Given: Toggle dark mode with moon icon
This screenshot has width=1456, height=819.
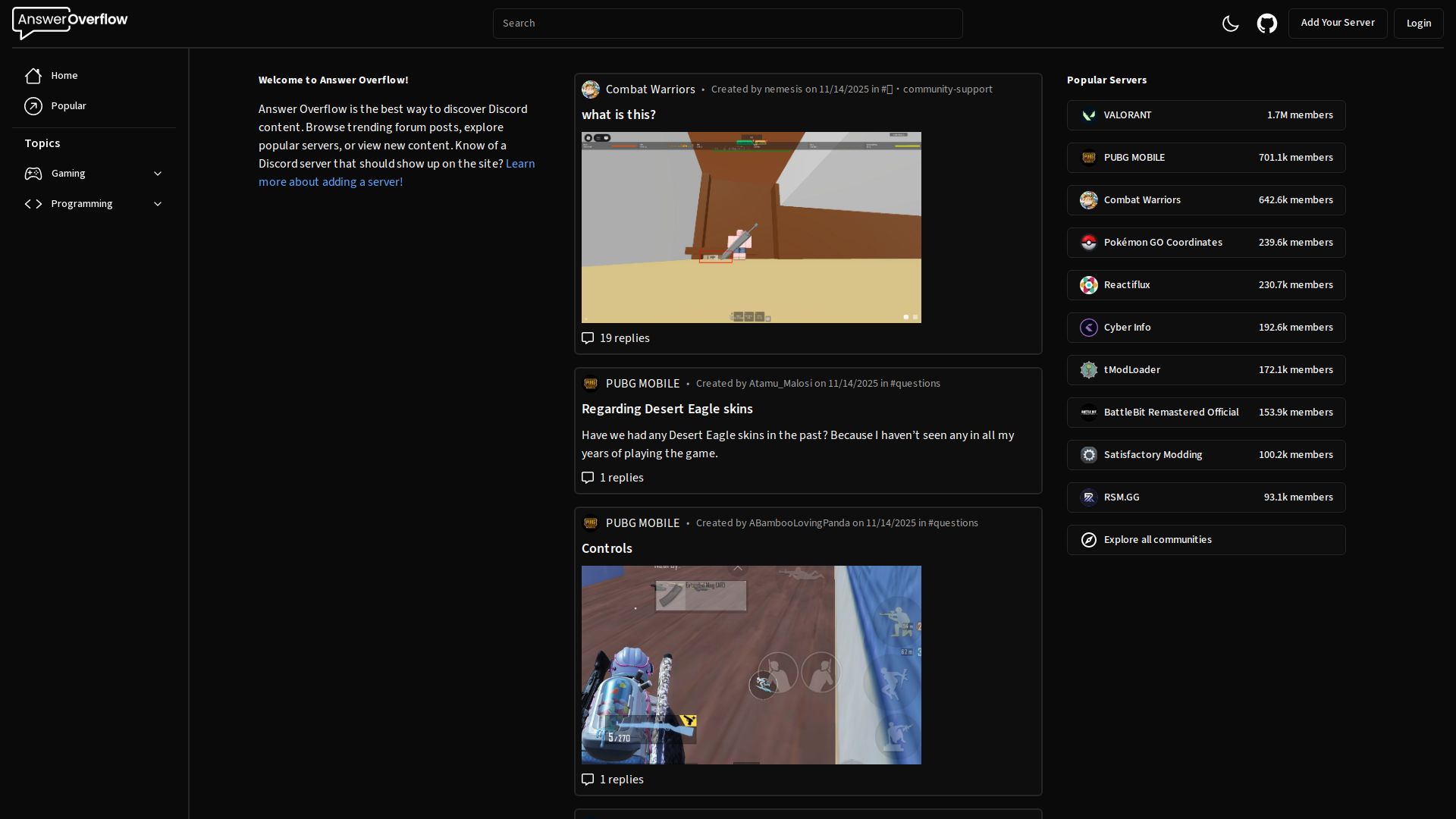Looking at the screenshot, I should click(1230, 24).
